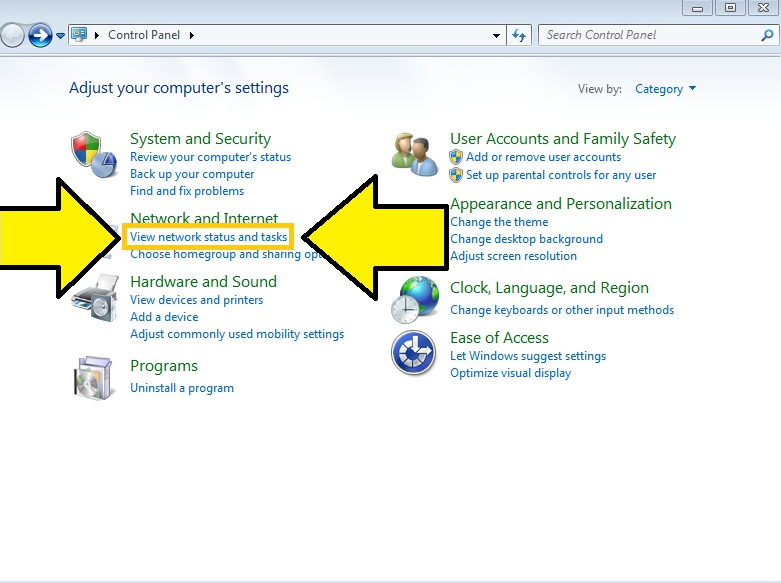
Task: Open the Hardware and Sound printer icon
Action: [x=94, y=298]
